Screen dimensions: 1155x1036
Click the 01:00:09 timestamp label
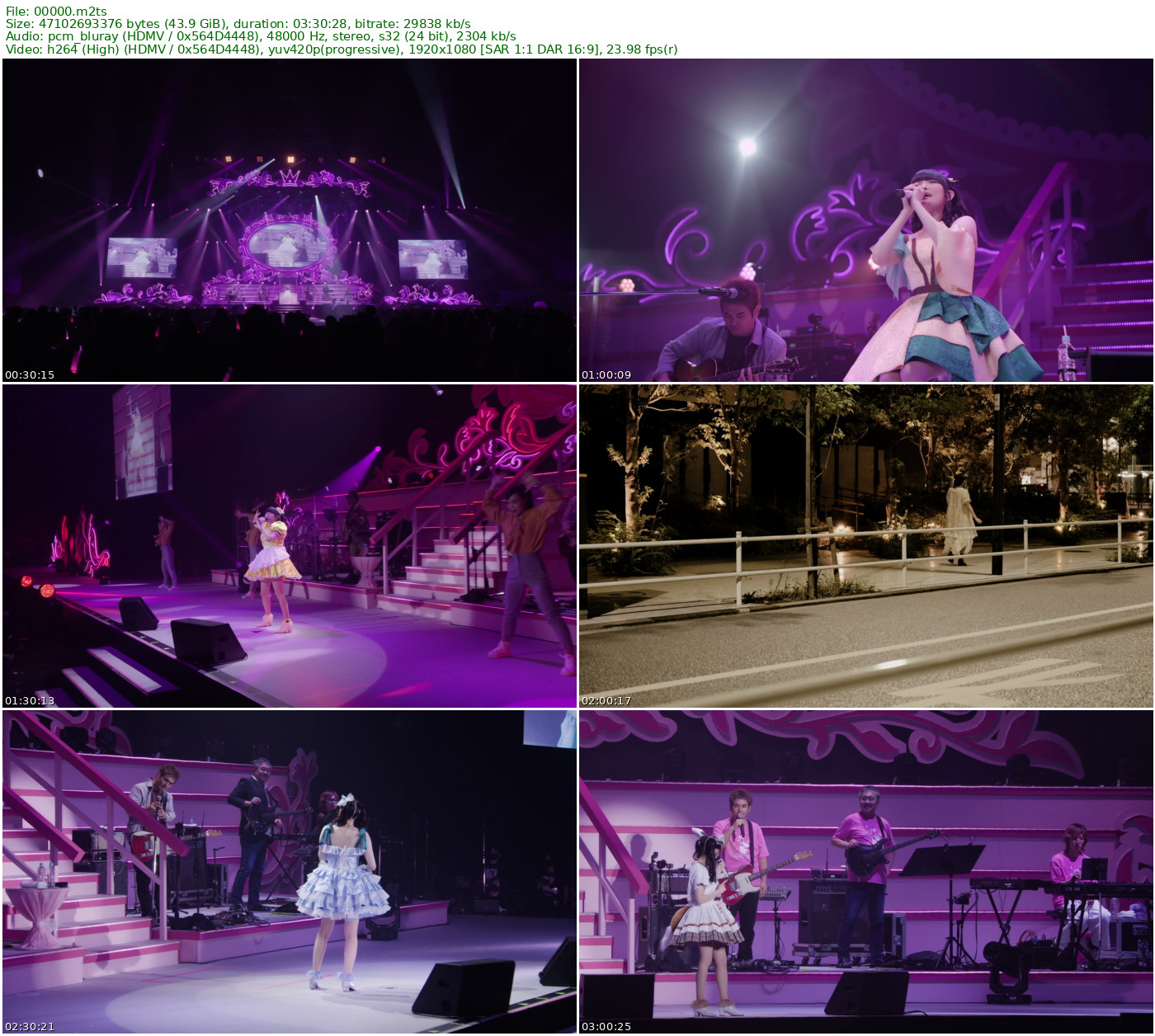(606, 374)
